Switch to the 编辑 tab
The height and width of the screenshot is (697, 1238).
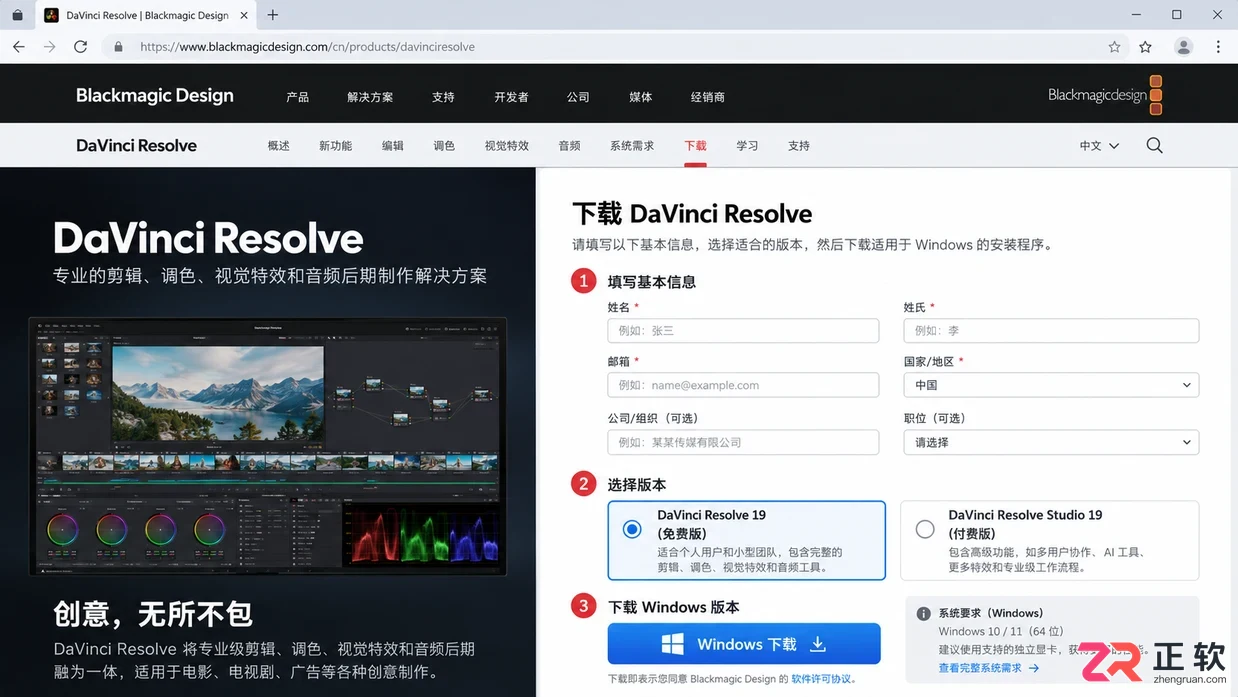tap(393, 146)
